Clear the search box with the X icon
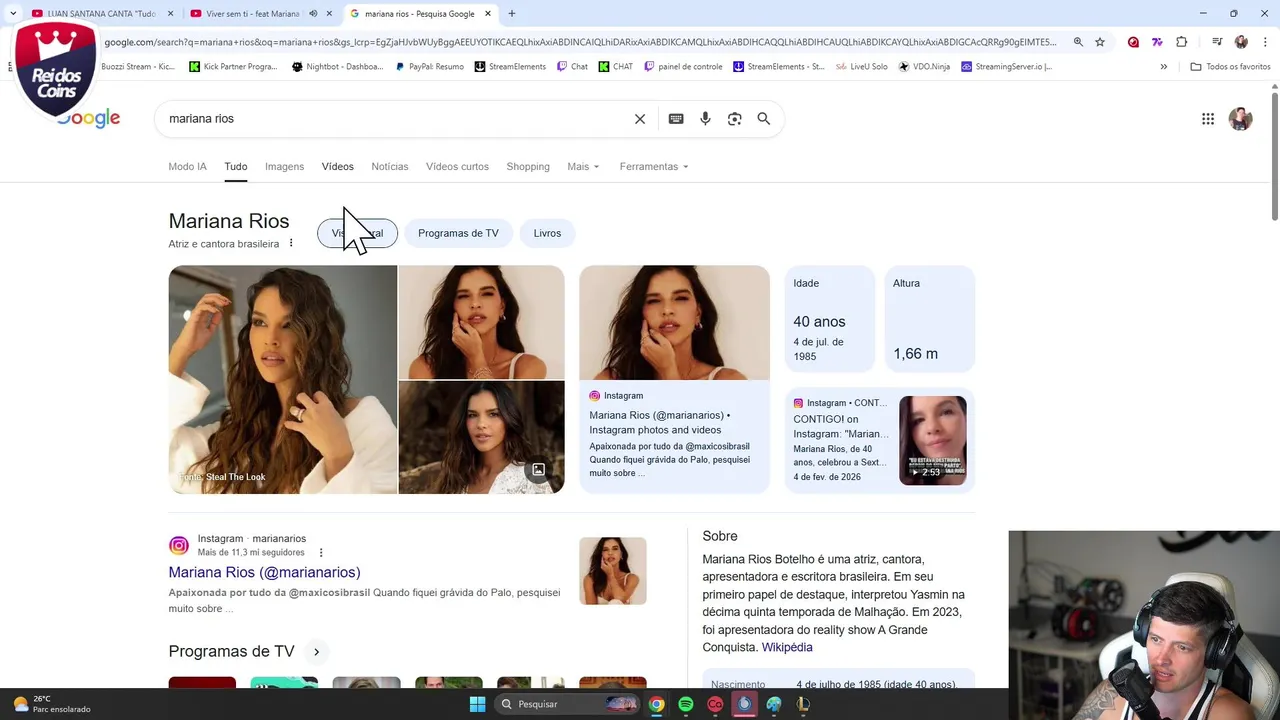 pyautogui.click(x=640, y=119)
